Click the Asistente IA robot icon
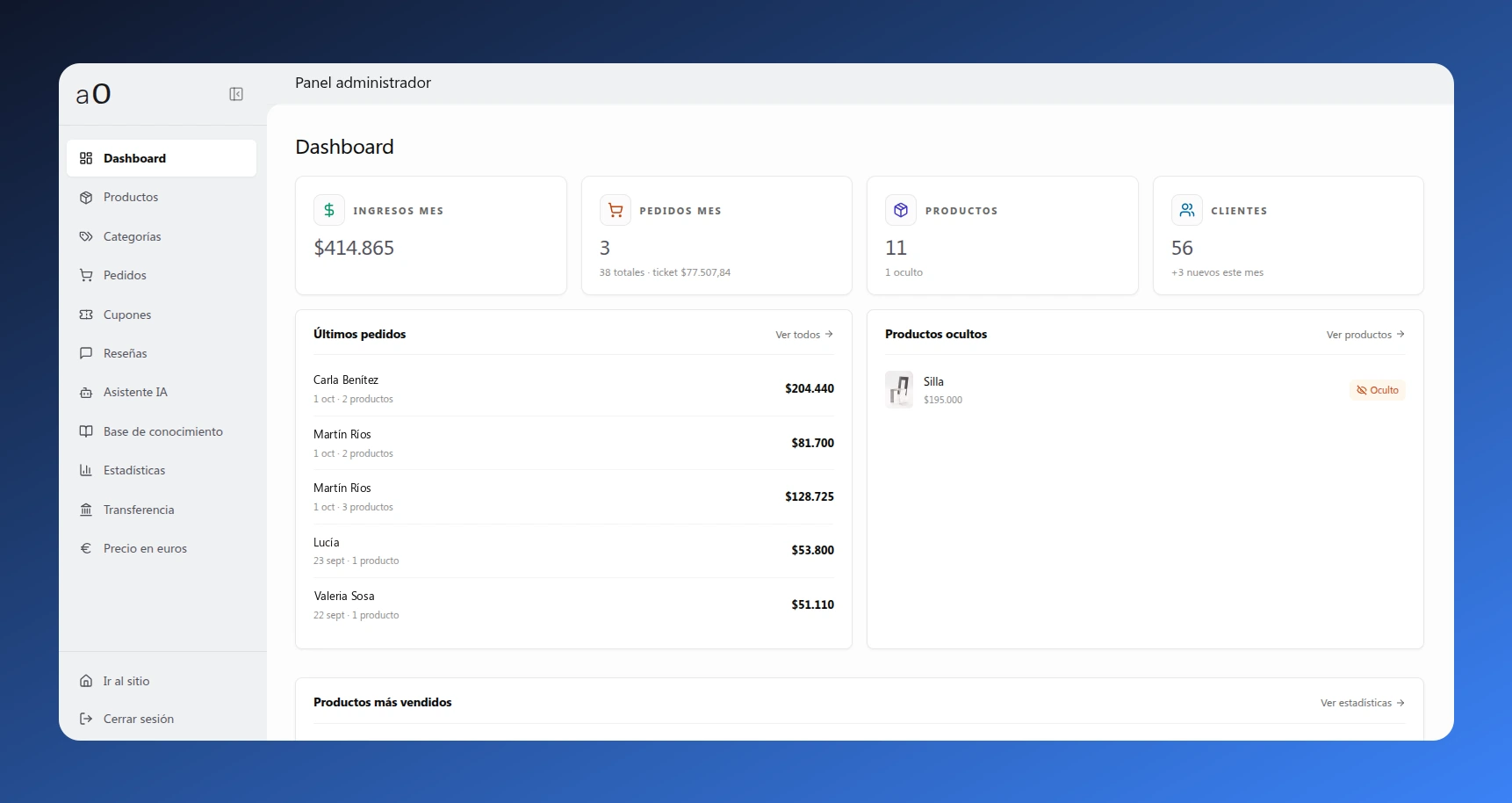This screenshot has height=803, width=1512. tap(86, 393)
